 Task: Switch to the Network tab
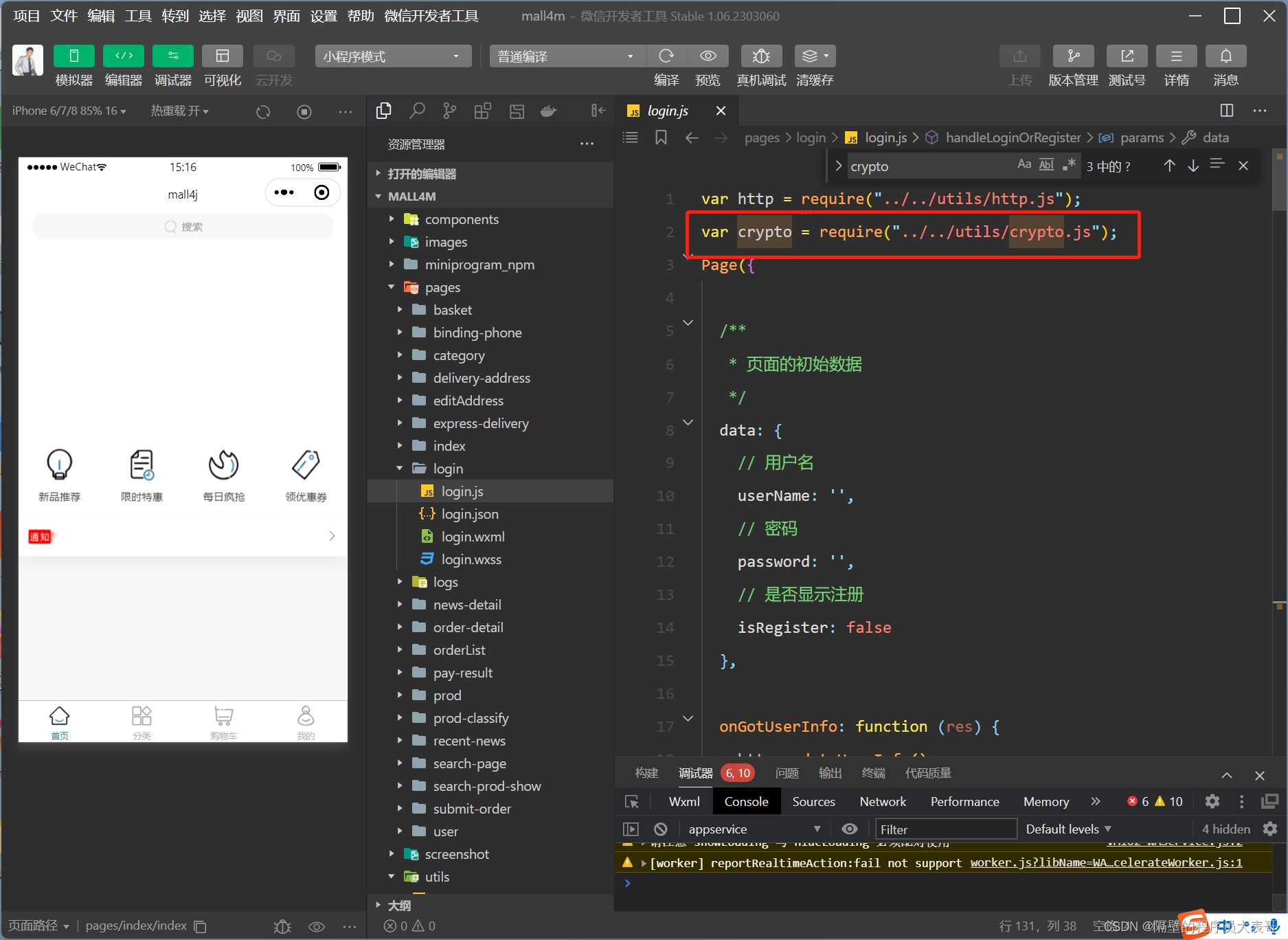pos(883,802)
